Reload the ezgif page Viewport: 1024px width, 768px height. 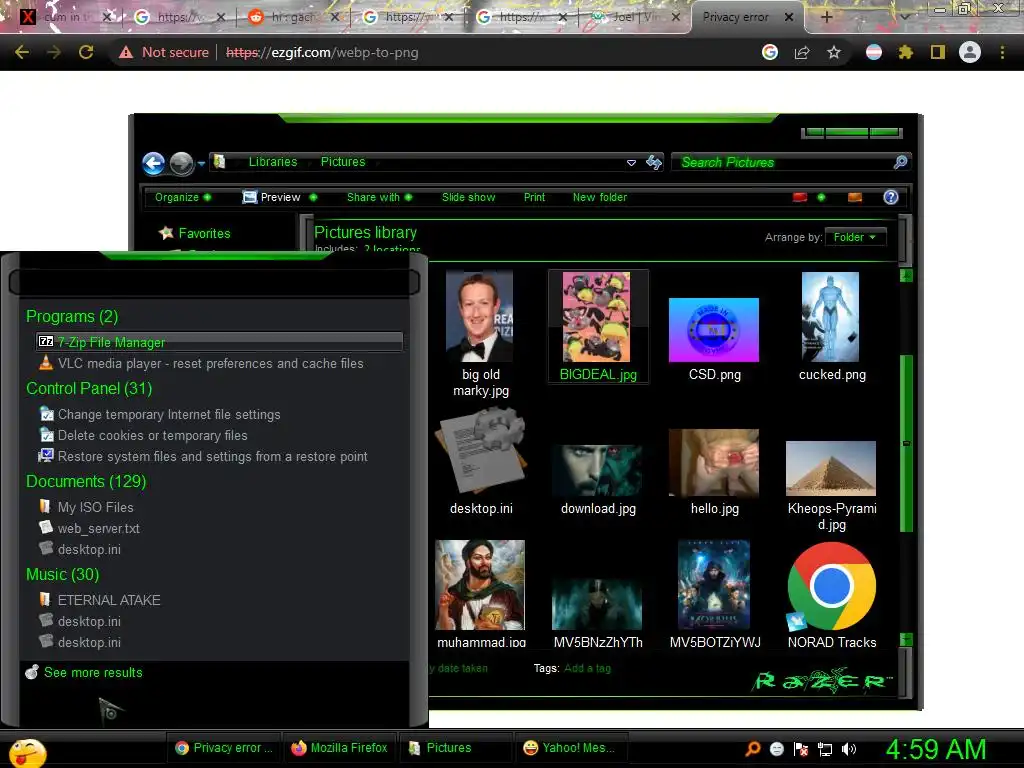pos(86,52)
